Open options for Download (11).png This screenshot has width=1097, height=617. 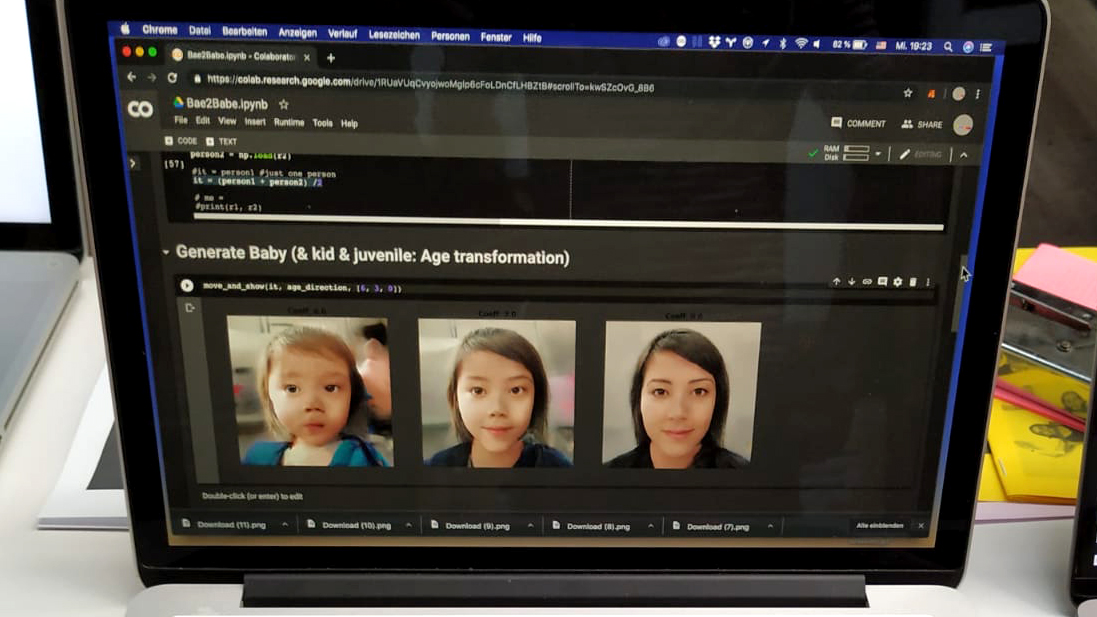pos(285,525)
